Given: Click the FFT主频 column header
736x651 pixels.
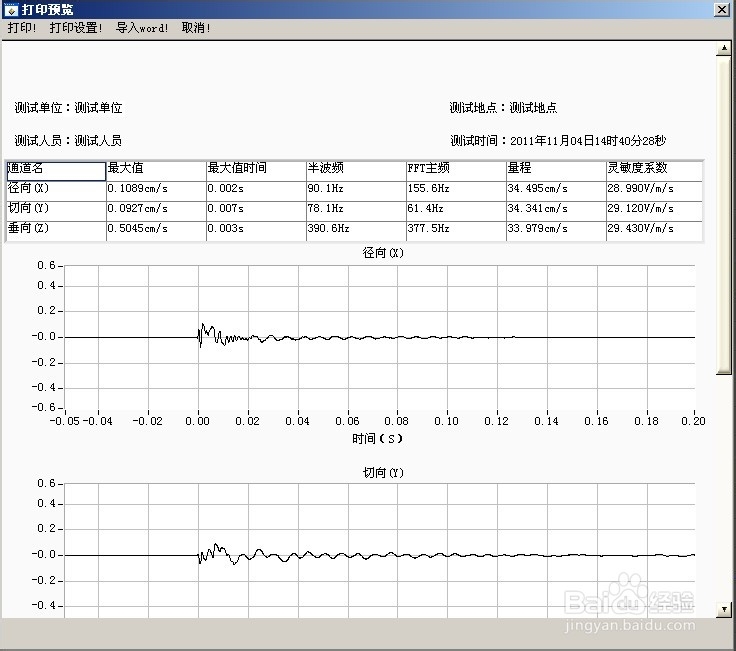Looking at the screenshot, I should tap(456, 171).
